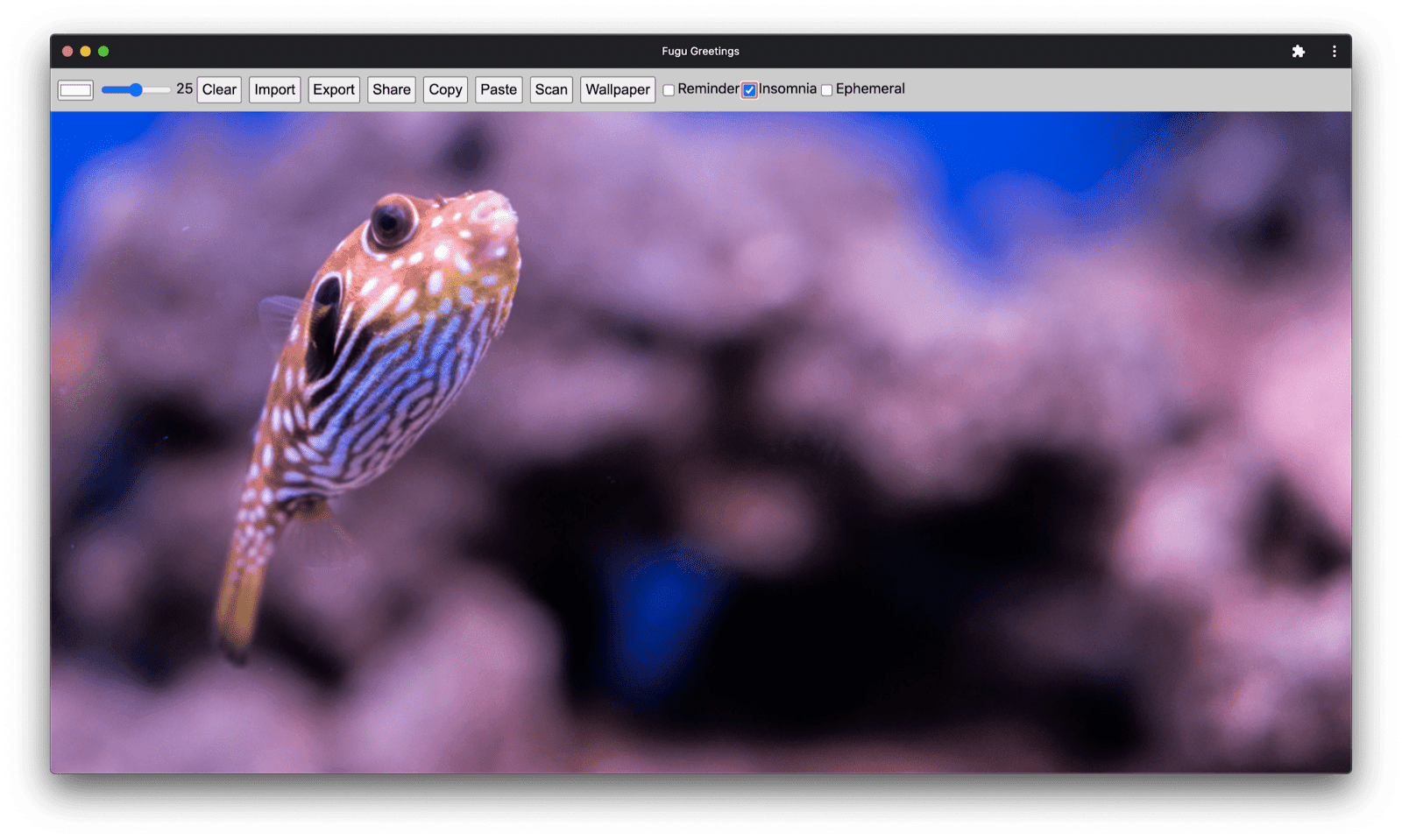Click the red close window button

pyautogui.click(x=67, y=52)
